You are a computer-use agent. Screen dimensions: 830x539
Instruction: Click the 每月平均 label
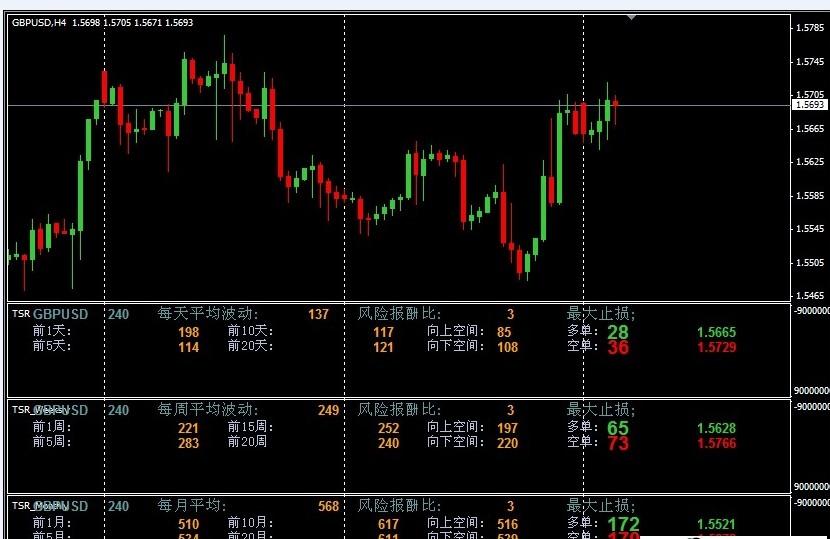click(192, 506)
